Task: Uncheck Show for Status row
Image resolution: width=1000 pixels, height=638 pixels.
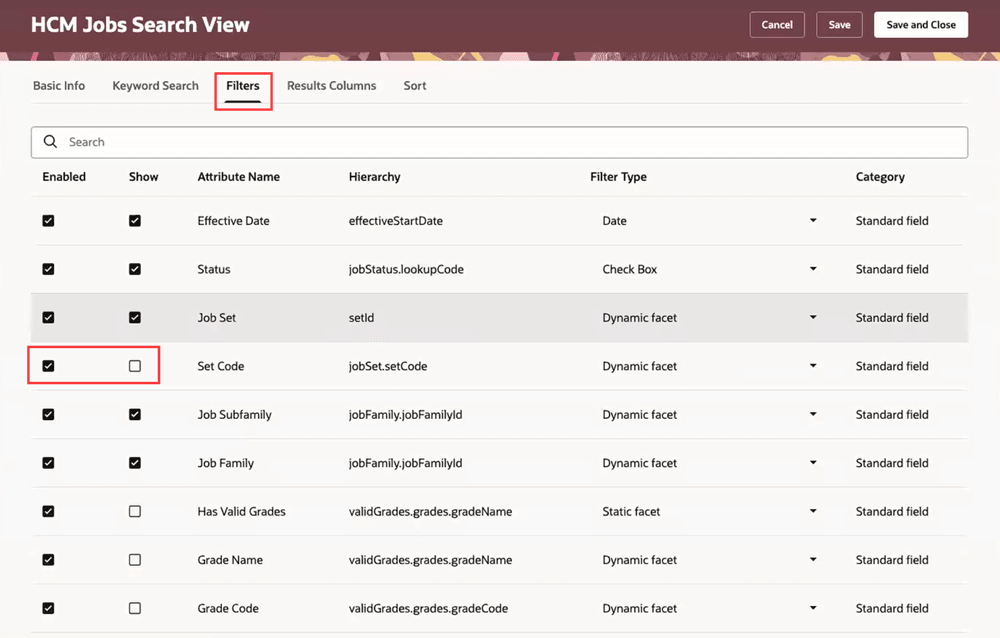Action: 135,269
